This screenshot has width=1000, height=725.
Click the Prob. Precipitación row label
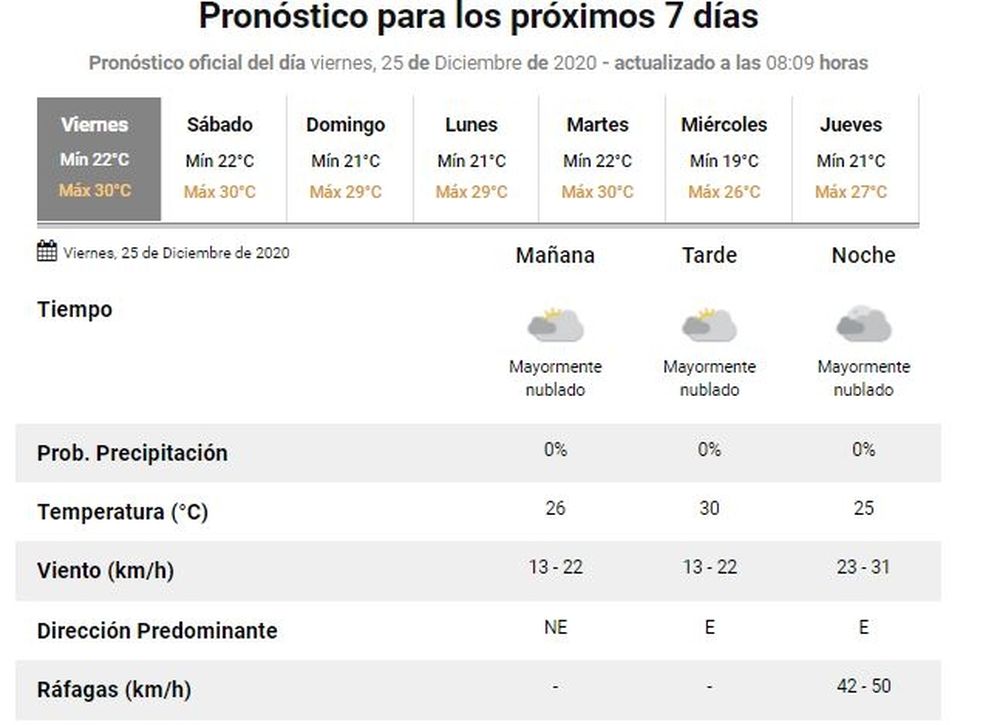point(132,453)
